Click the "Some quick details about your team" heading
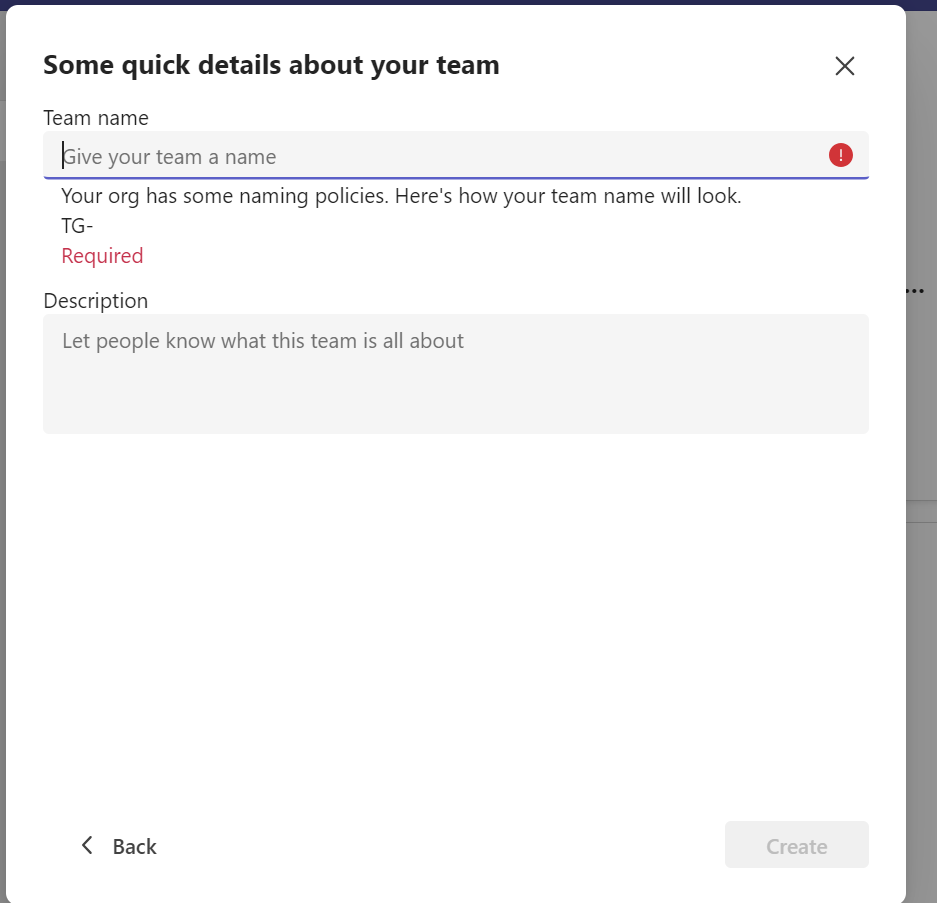This screenshot has height=903, width=937. pos(271,66)
